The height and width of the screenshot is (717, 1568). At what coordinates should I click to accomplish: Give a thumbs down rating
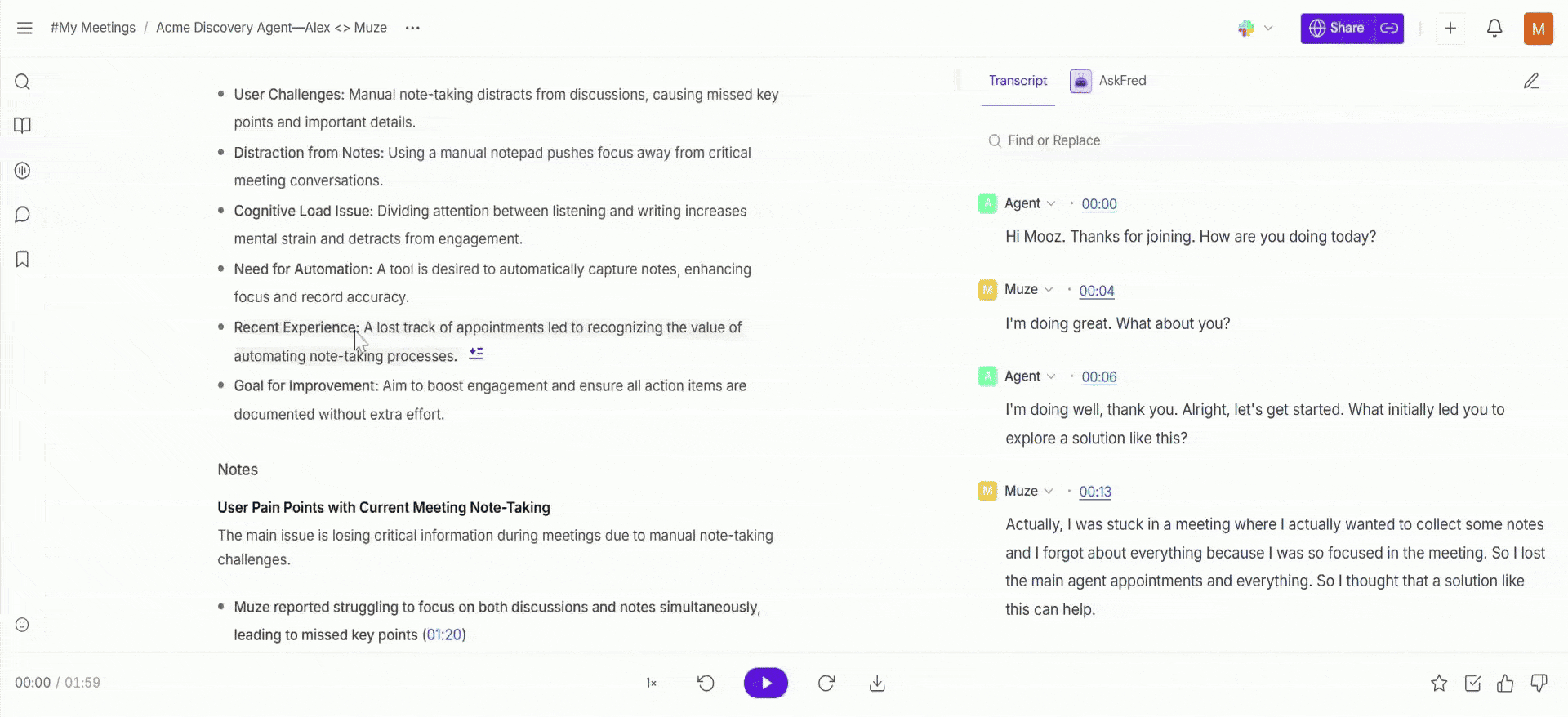(x=1539, y=684)
